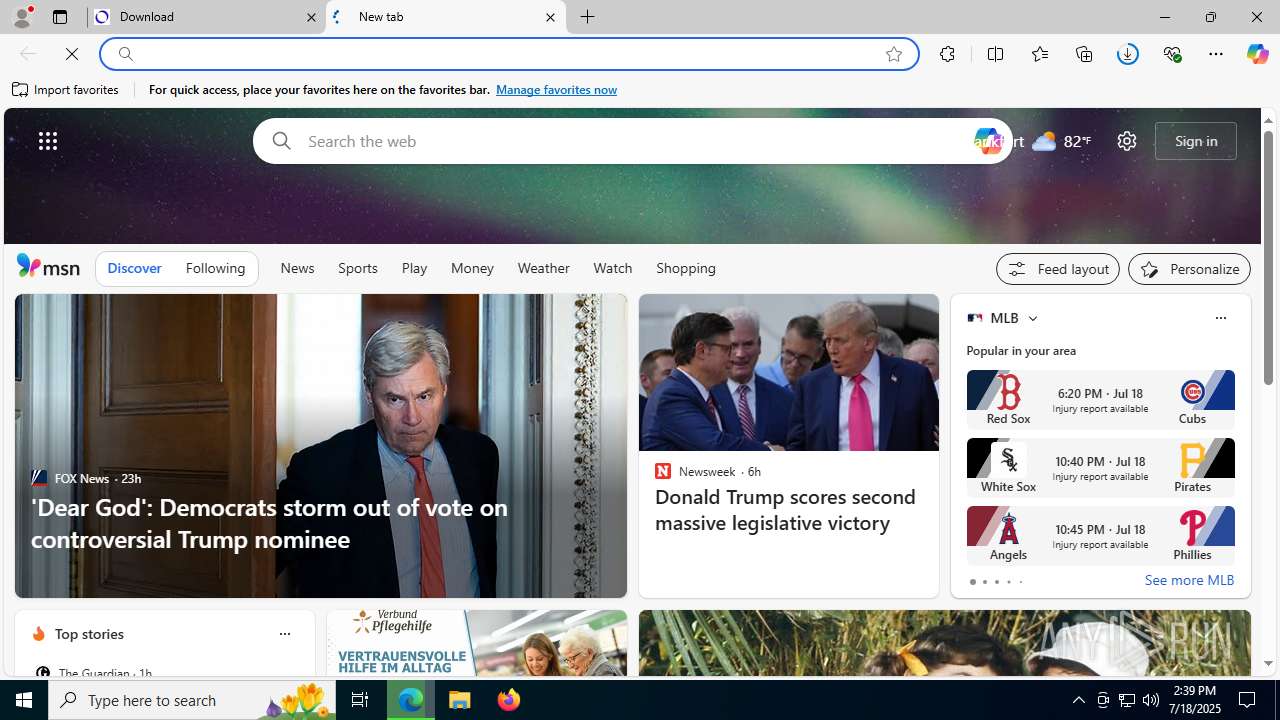The width and height of the screenshot is (1280, 720).
Task: Click Import favorites button
Action: click(66, 90)
